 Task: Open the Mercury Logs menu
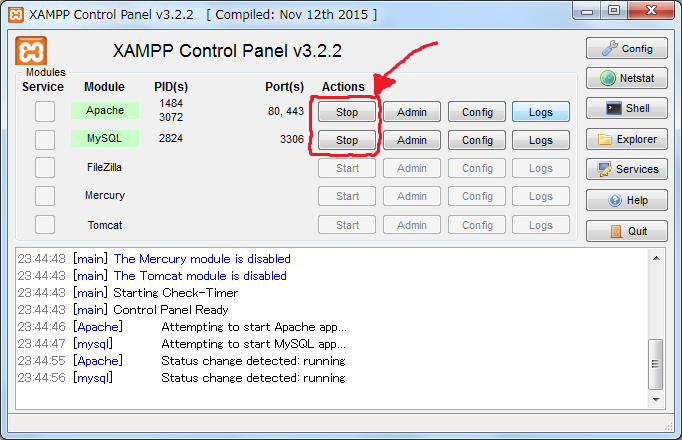coord(541,196)
